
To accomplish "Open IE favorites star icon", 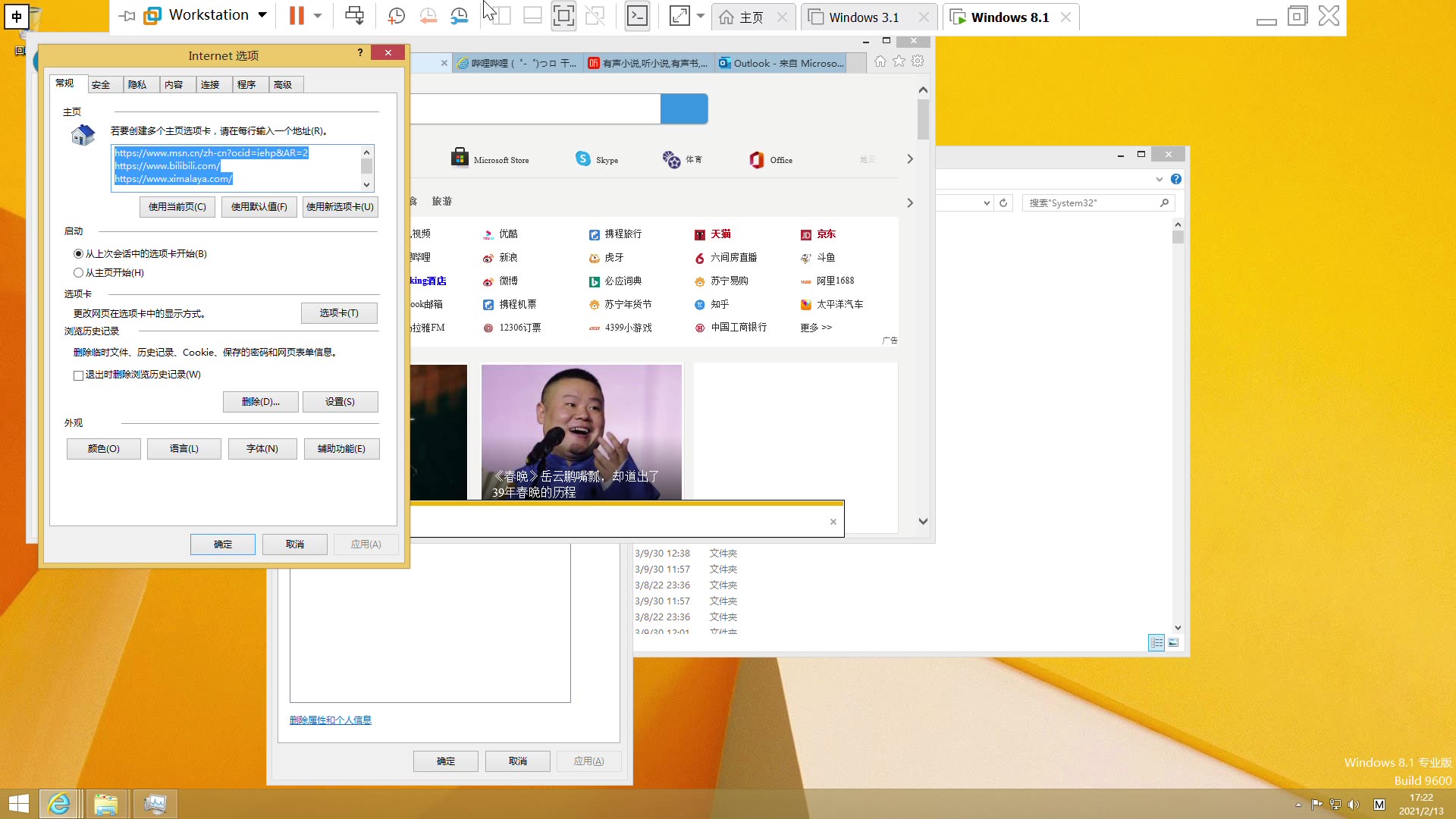I will [899, 61].
